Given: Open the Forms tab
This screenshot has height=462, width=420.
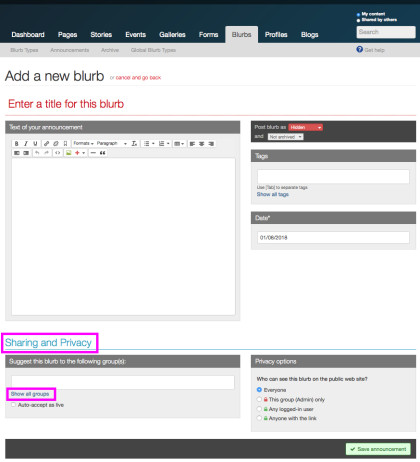Looking at the screenshot, I should coord(209,35).
